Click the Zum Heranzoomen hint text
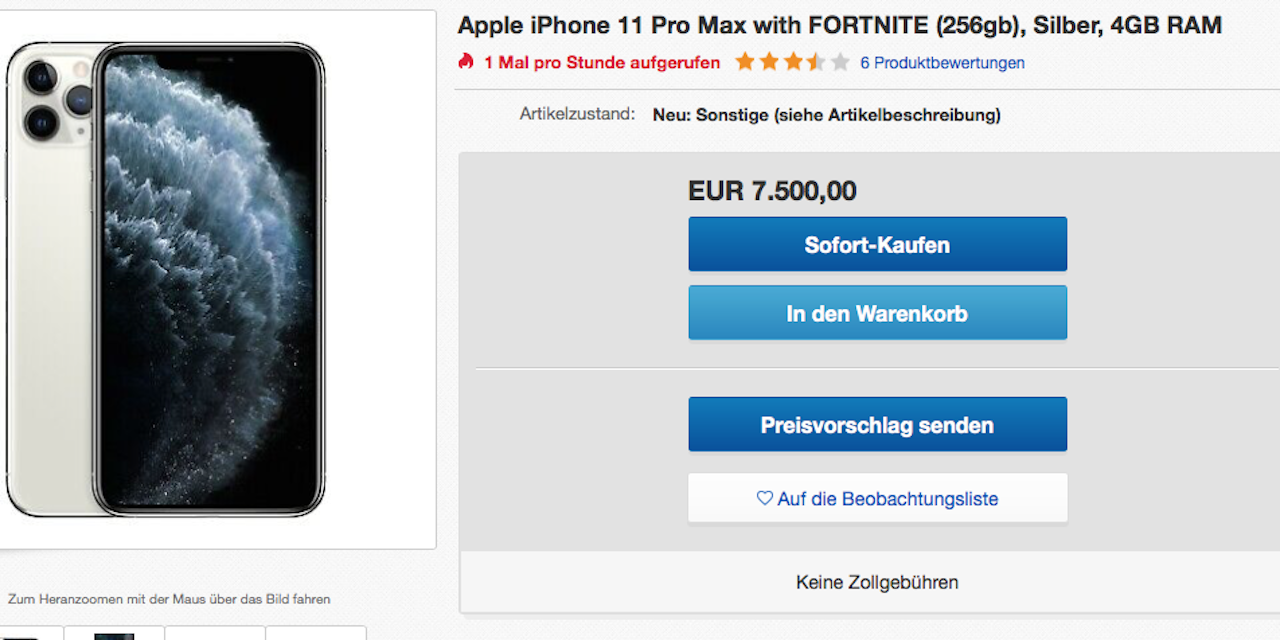 169,599
